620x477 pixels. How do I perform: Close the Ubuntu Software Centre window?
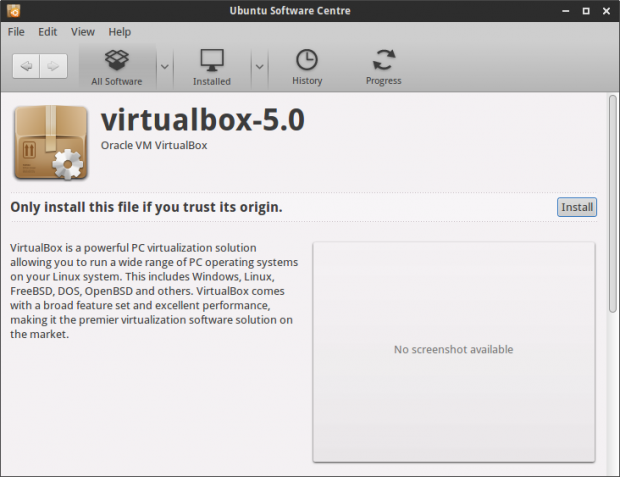pos(606,11)
